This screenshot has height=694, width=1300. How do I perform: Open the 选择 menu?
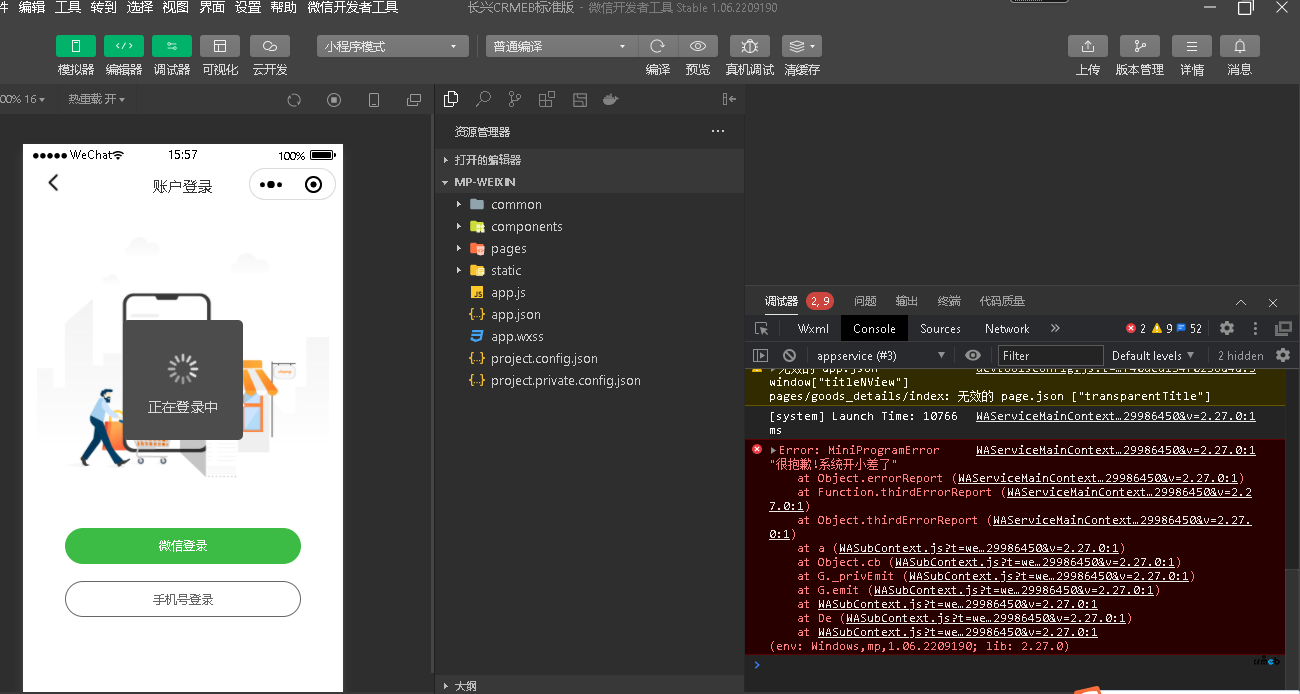(x=140, y=7)
